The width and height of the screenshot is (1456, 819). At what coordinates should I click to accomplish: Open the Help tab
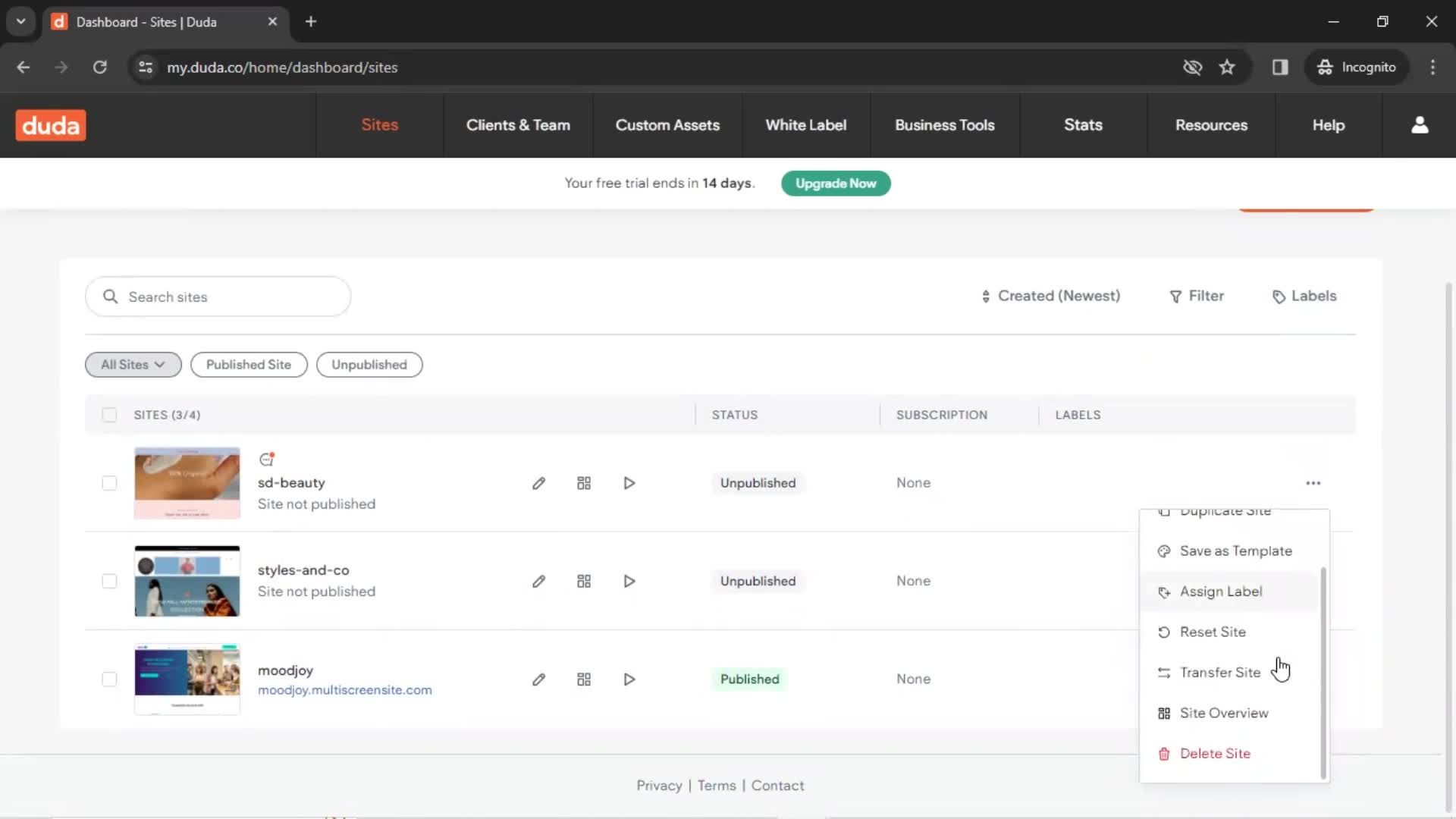coord(1329,125)
